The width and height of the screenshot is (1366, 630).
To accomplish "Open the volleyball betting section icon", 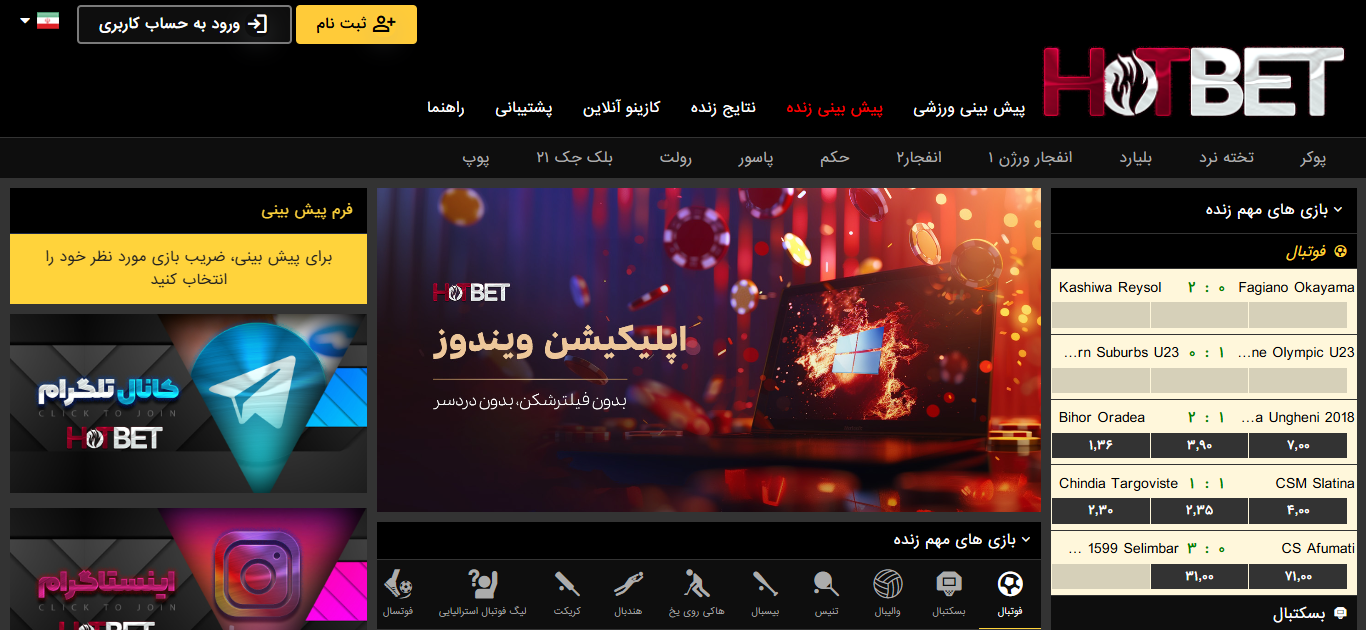I will [x=887, y=583].
